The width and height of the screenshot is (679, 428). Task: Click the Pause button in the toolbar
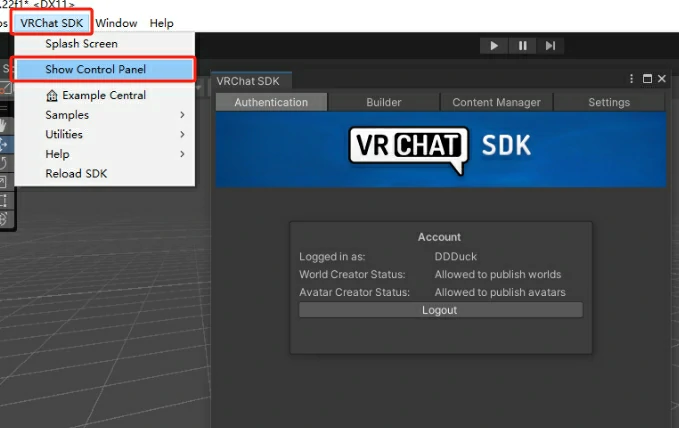522,46
